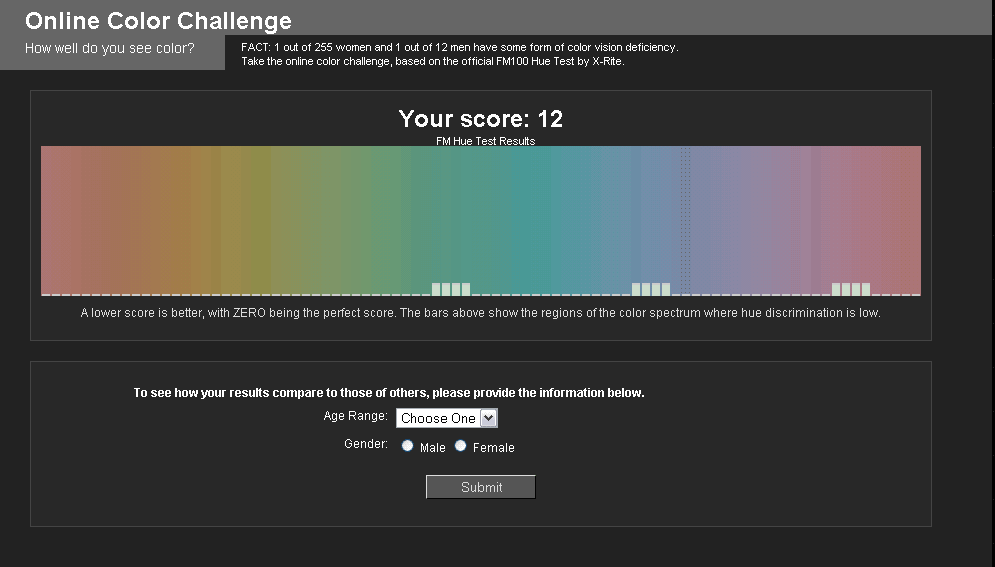The width and height of the screenshot is (995, 567).
Task: Click the Age Range dropdown arrow
Action: point(488,418)
